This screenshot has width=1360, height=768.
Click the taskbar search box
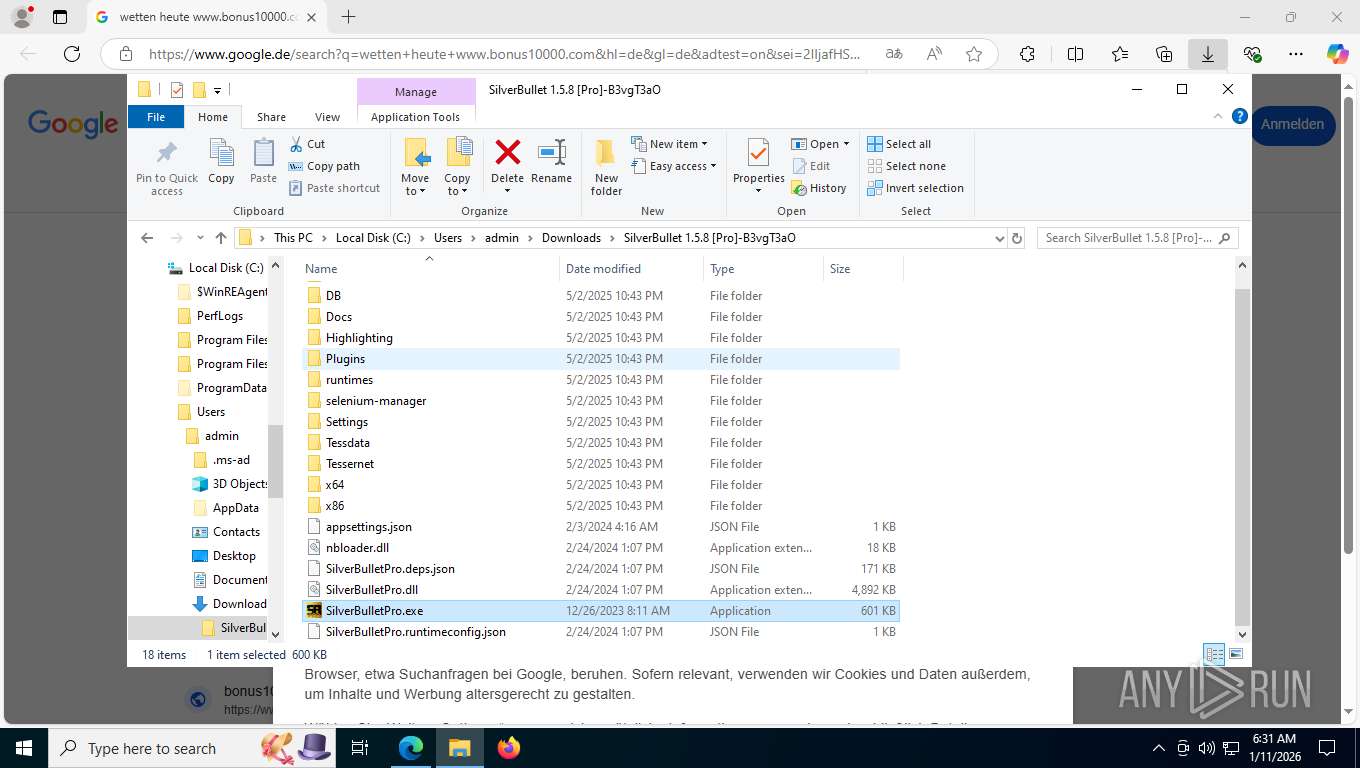[x=192, y=748]
